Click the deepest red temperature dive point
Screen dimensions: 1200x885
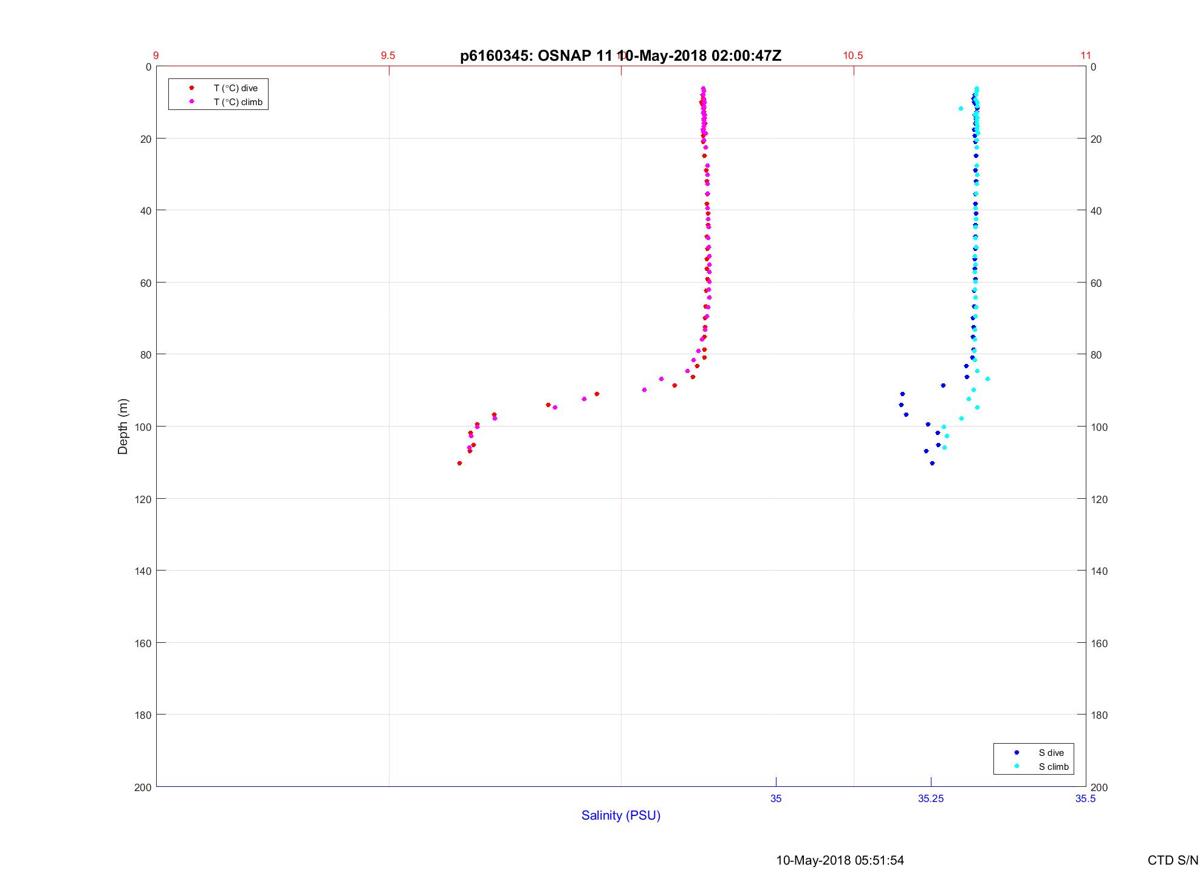459,463
